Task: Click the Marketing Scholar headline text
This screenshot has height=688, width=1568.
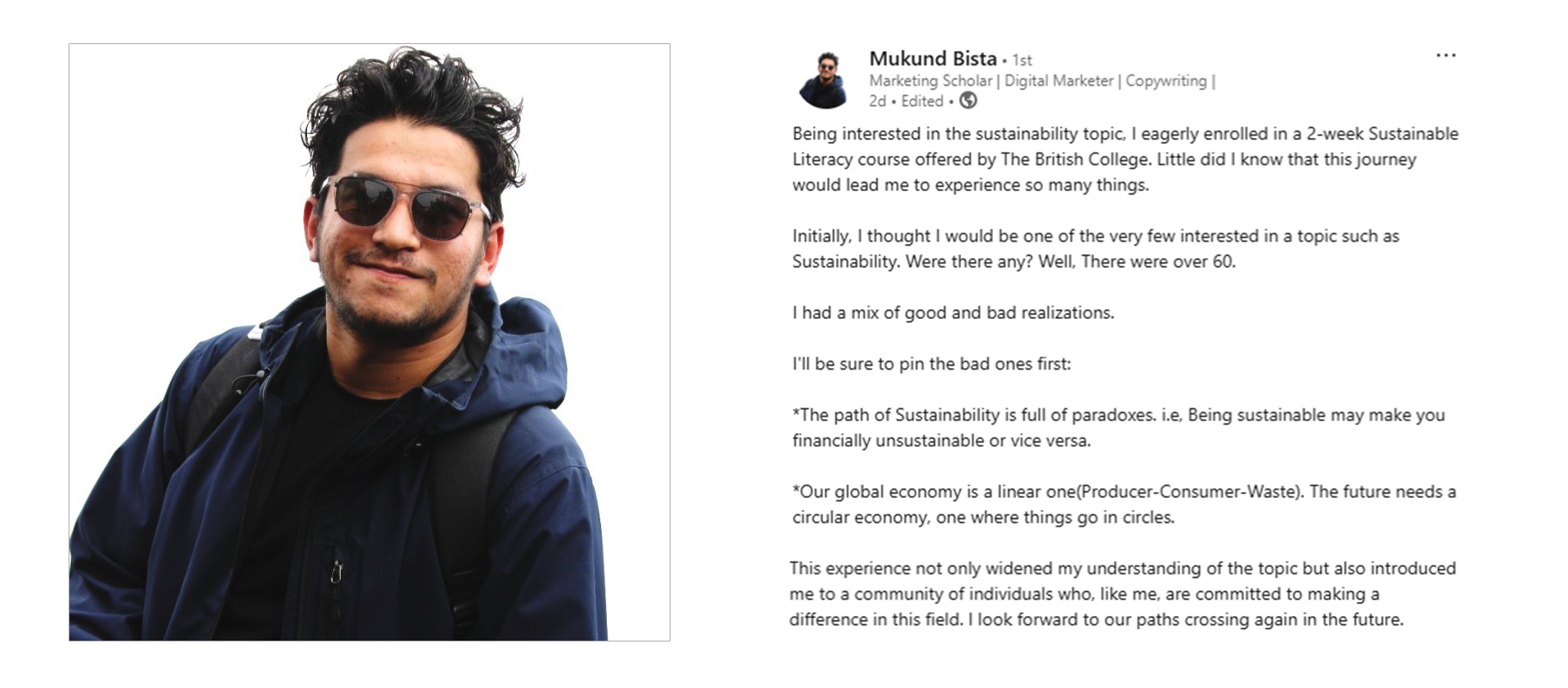Action: 930,81
